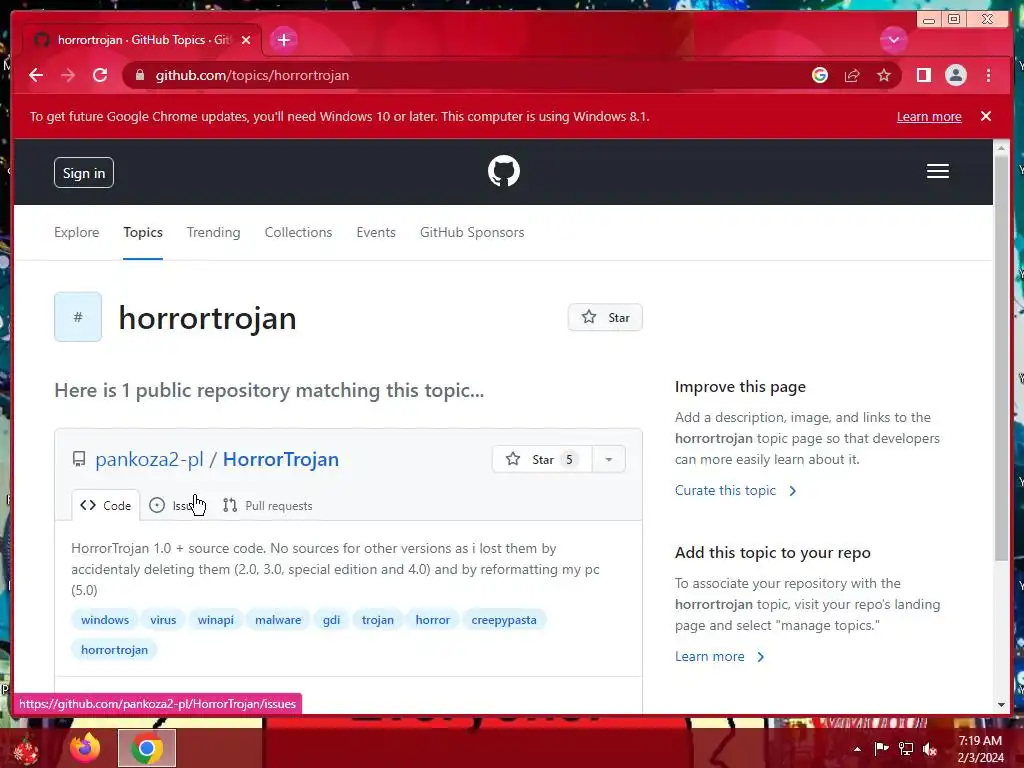Click the Sign in button

(x=84, y=172)
